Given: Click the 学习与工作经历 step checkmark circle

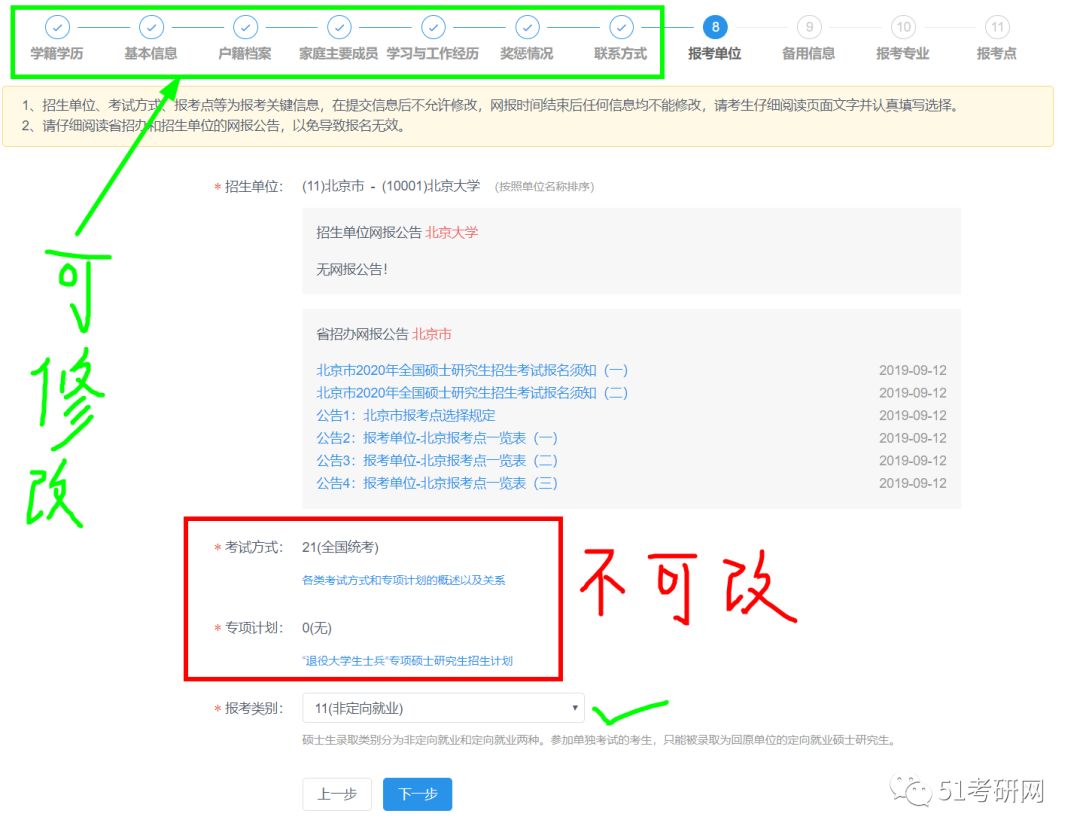Looking at the screenshot, I should click(433, 28).
